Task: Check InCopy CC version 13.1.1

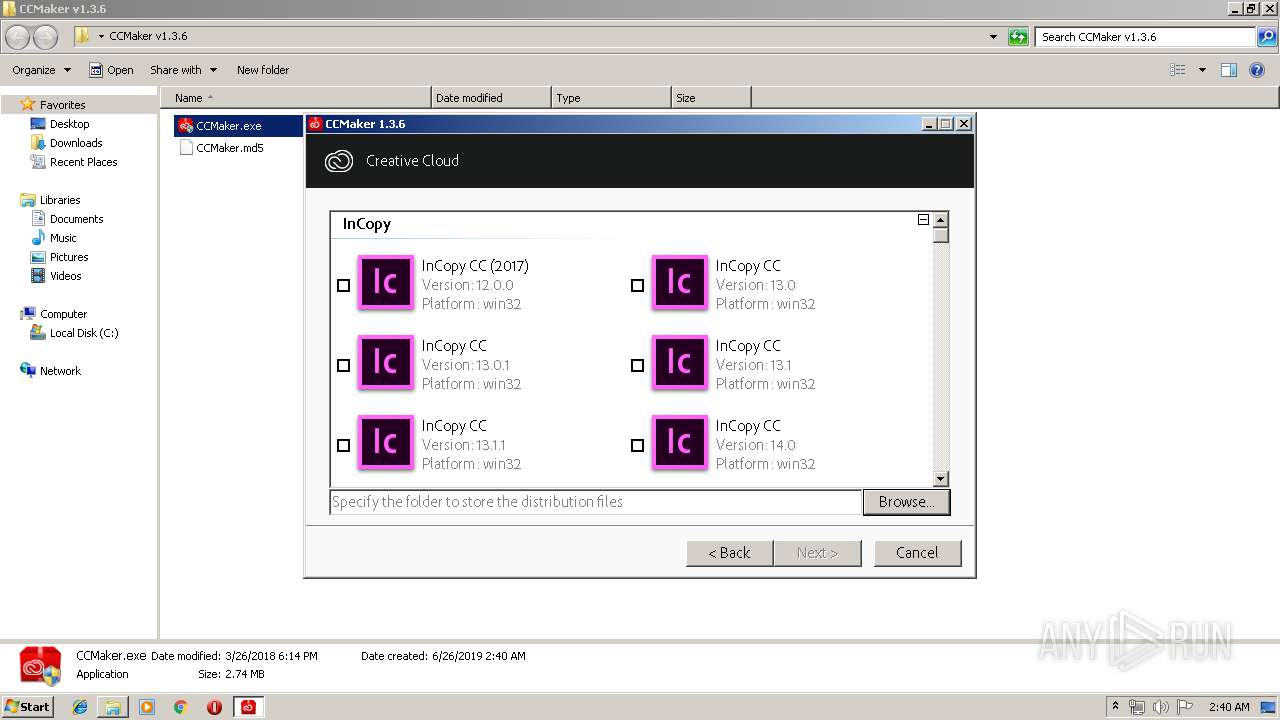Action: [x=344, y=445]
